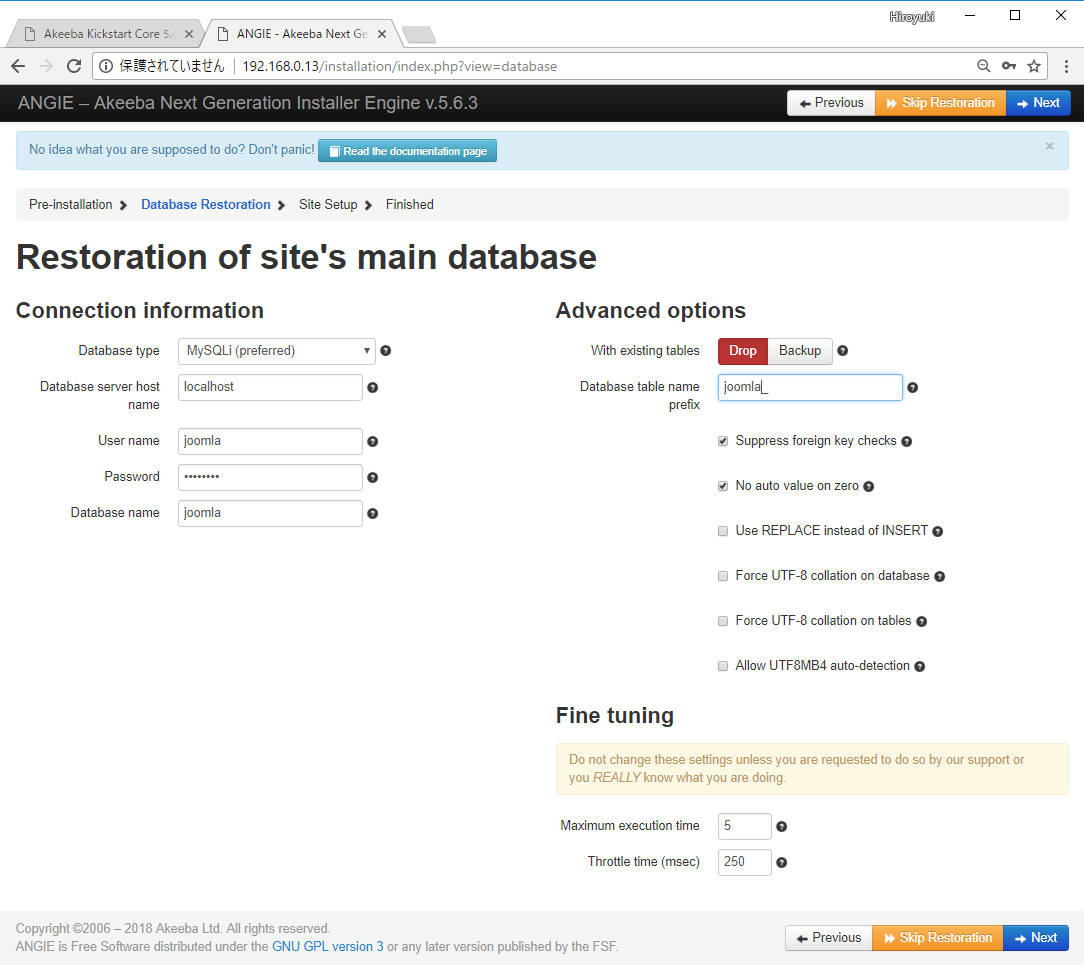Screen dimensions: 1084x965
Task: Click help icon next to Password field
Action: point(373,477)
